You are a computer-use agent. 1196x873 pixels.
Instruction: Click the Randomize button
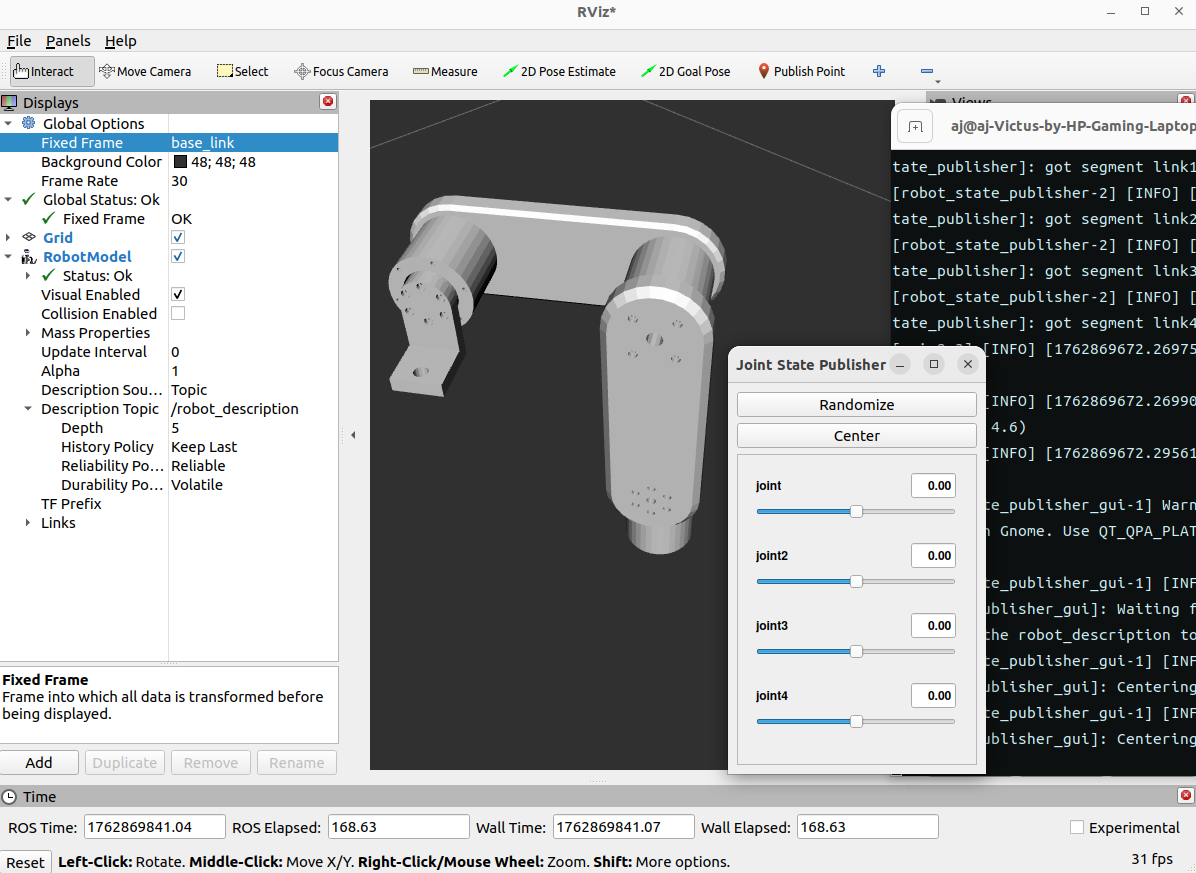click(x=857, y=404)
